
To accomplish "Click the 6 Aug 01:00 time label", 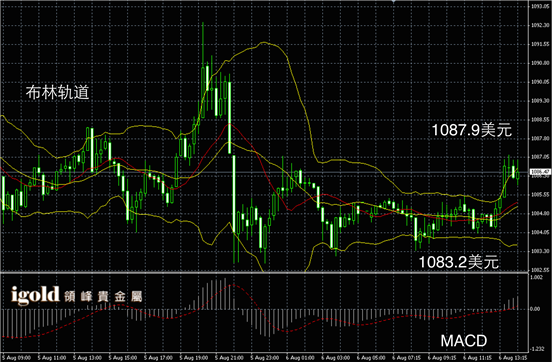I will click(x=300, y=358).
